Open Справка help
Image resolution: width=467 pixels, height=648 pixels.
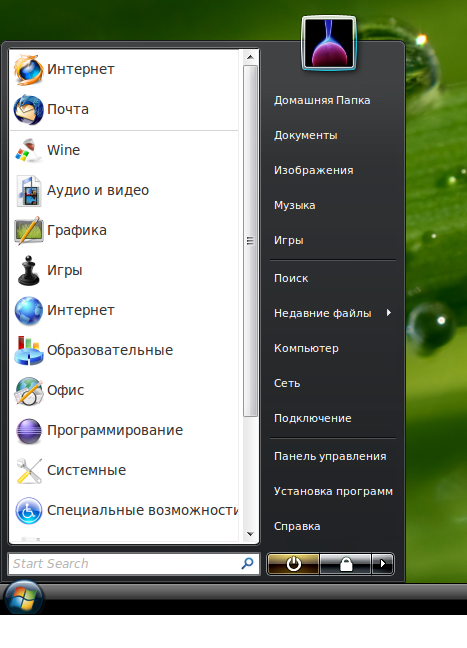tap(297, 526)
